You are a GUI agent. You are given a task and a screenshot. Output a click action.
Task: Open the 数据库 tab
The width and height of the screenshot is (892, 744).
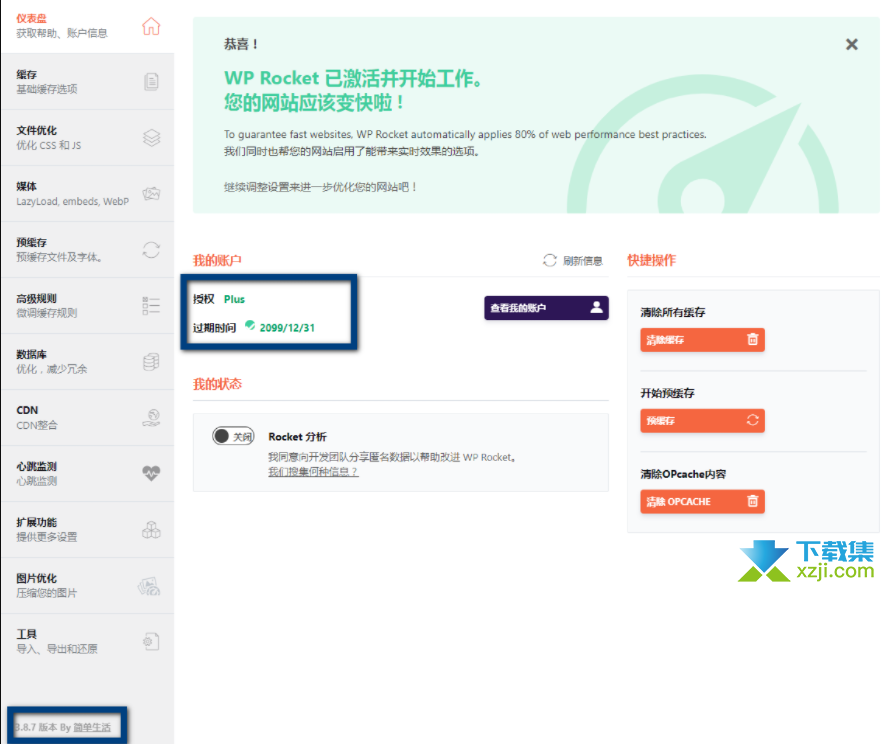pyautogui.click(x=88, y=362)
